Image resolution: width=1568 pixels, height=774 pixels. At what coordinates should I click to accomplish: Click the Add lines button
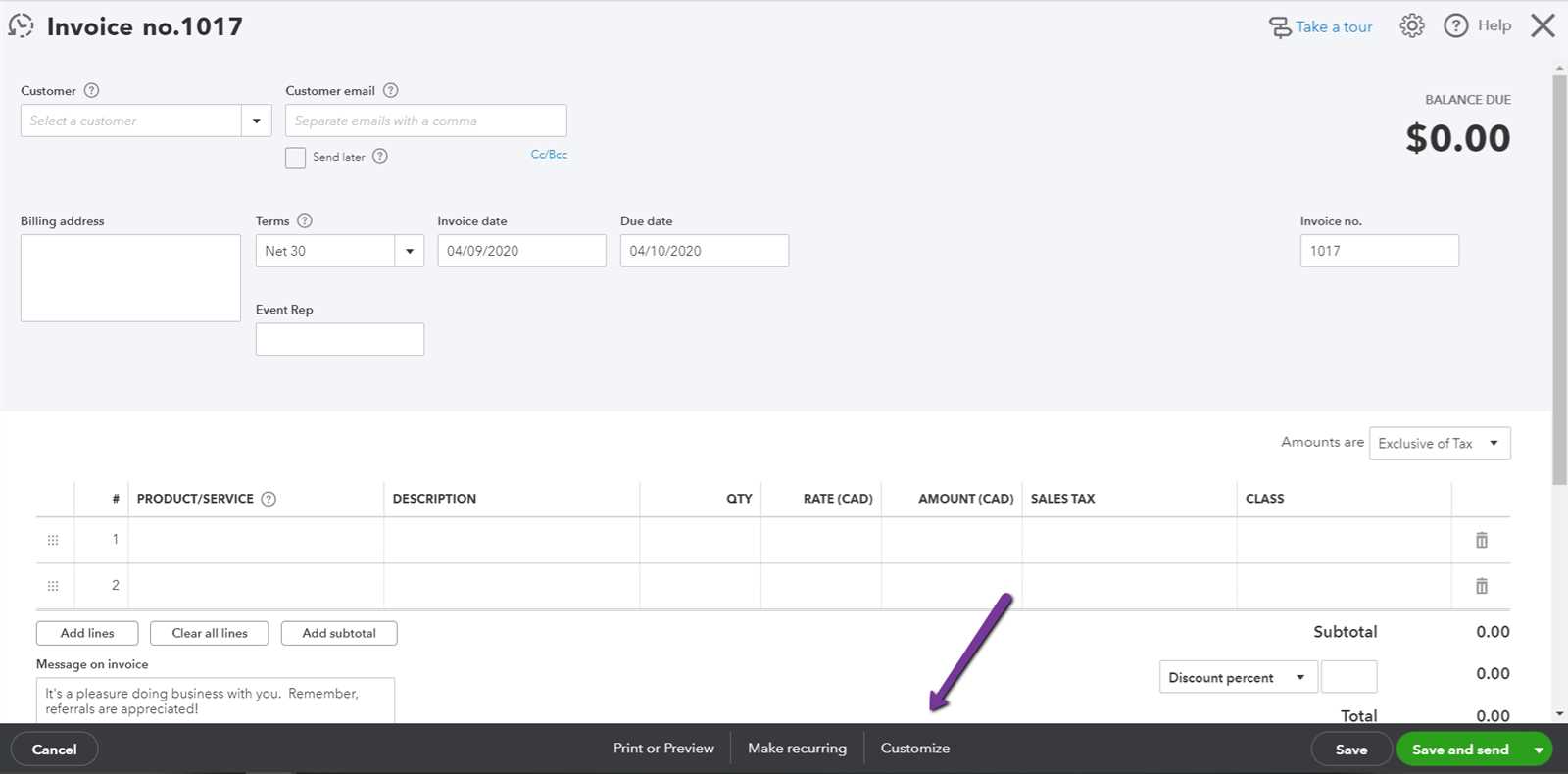pos(87,633)
